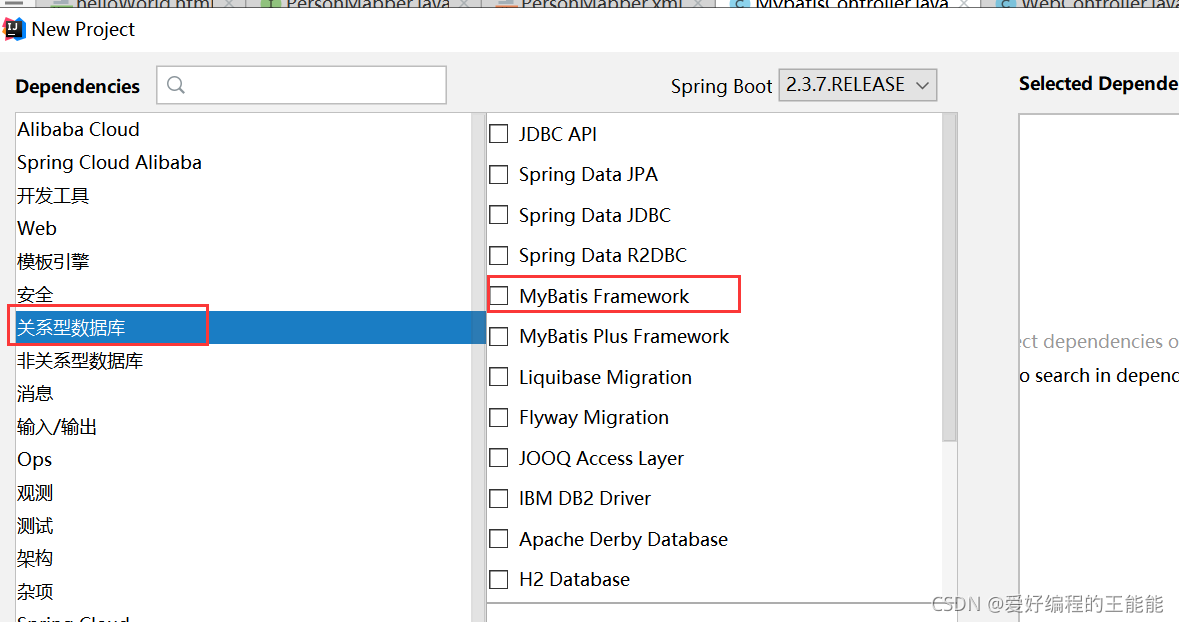Select the Web category in the sidebar
Image resolution: width=1179 pixels, height=622 pixels.
37,228
